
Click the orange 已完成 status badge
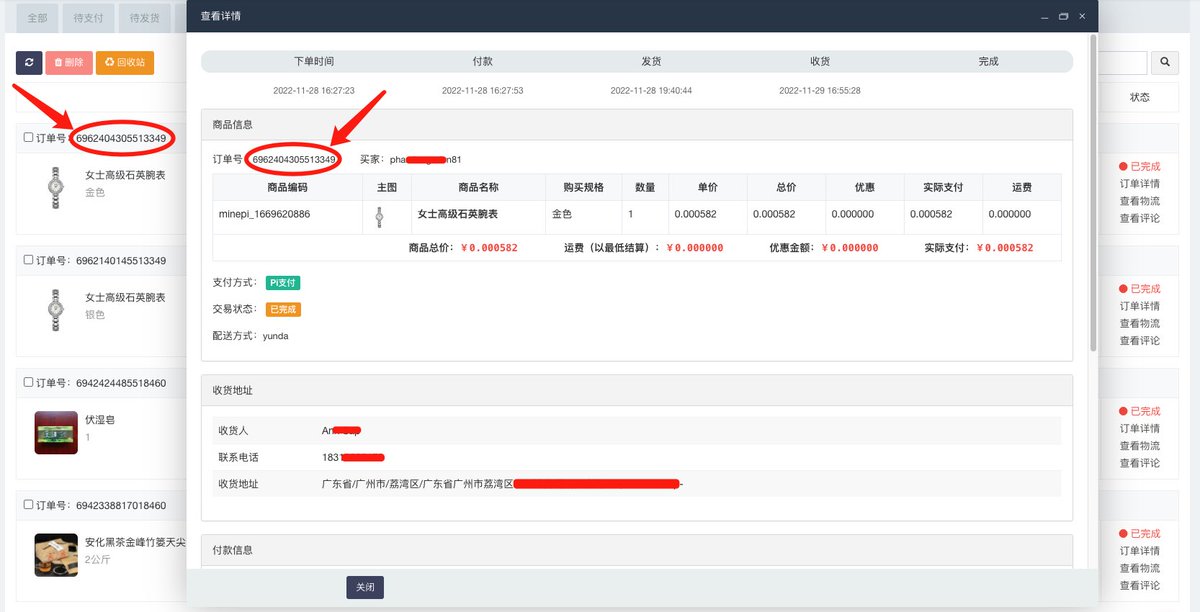[283, 309]
